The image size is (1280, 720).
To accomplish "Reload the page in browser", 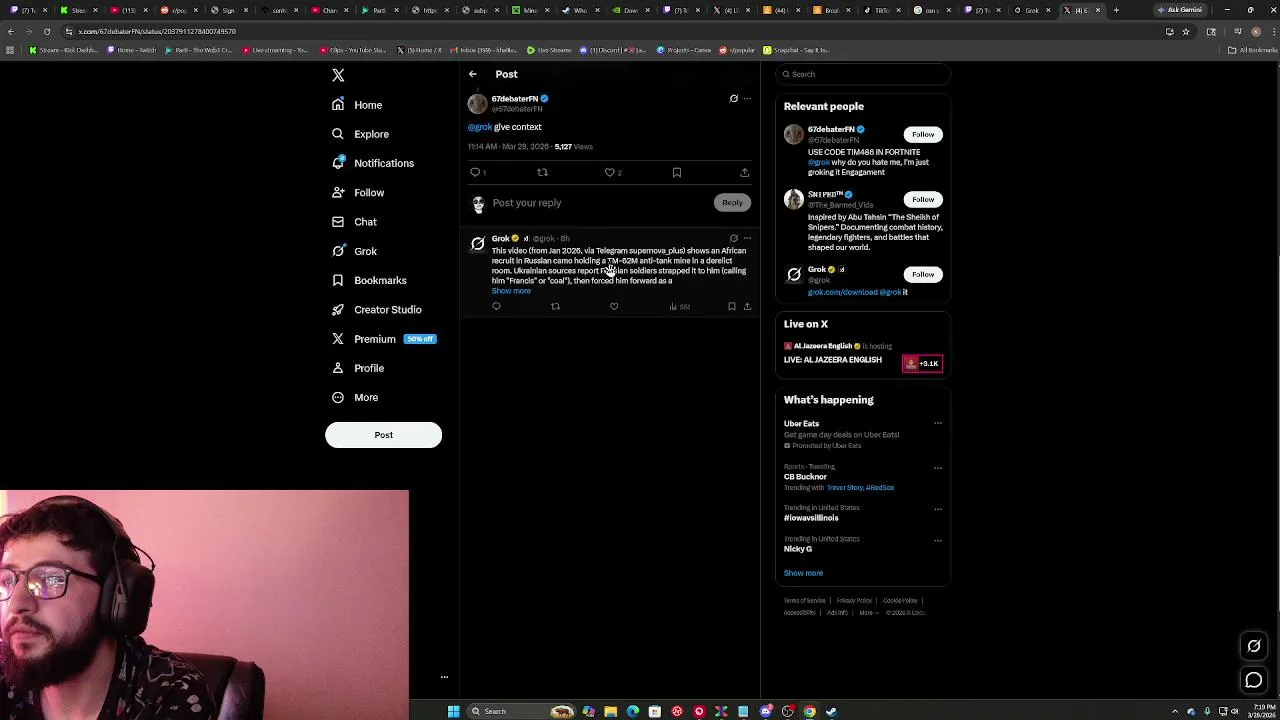I will coord(46,31).
